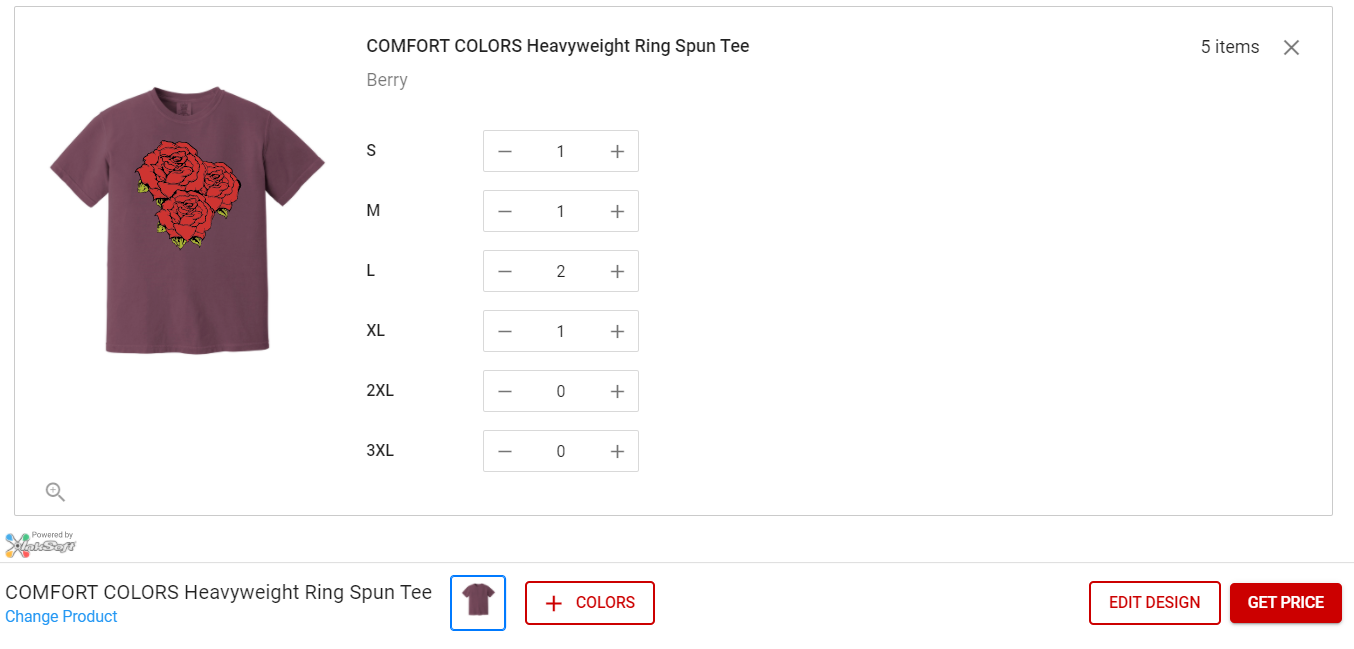Click minus icon in the 3XL row
The image size is (1354, 649).
point(505,451)
